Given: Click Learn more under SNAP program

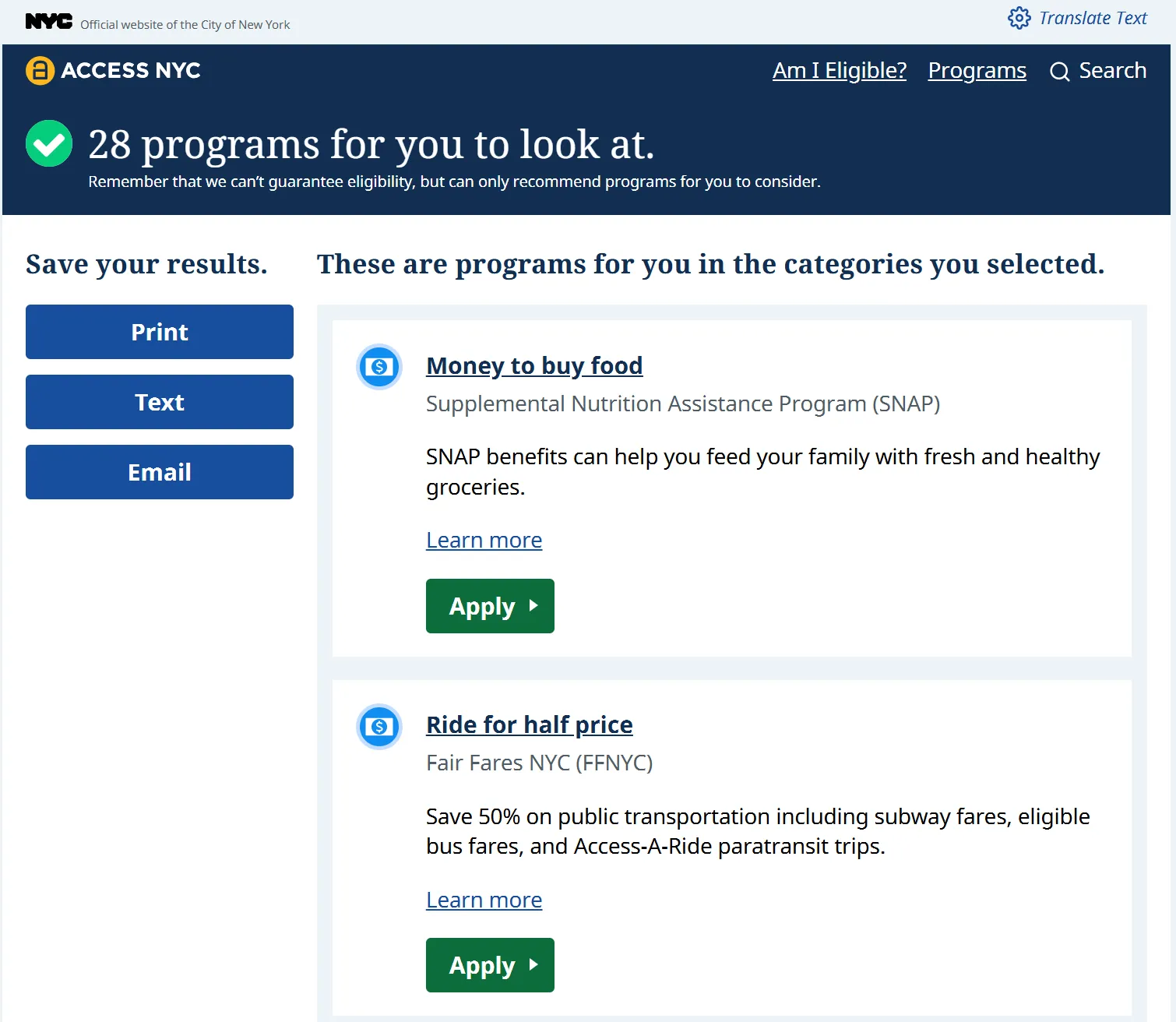Looking at the screenshot, I should (484, 540).
